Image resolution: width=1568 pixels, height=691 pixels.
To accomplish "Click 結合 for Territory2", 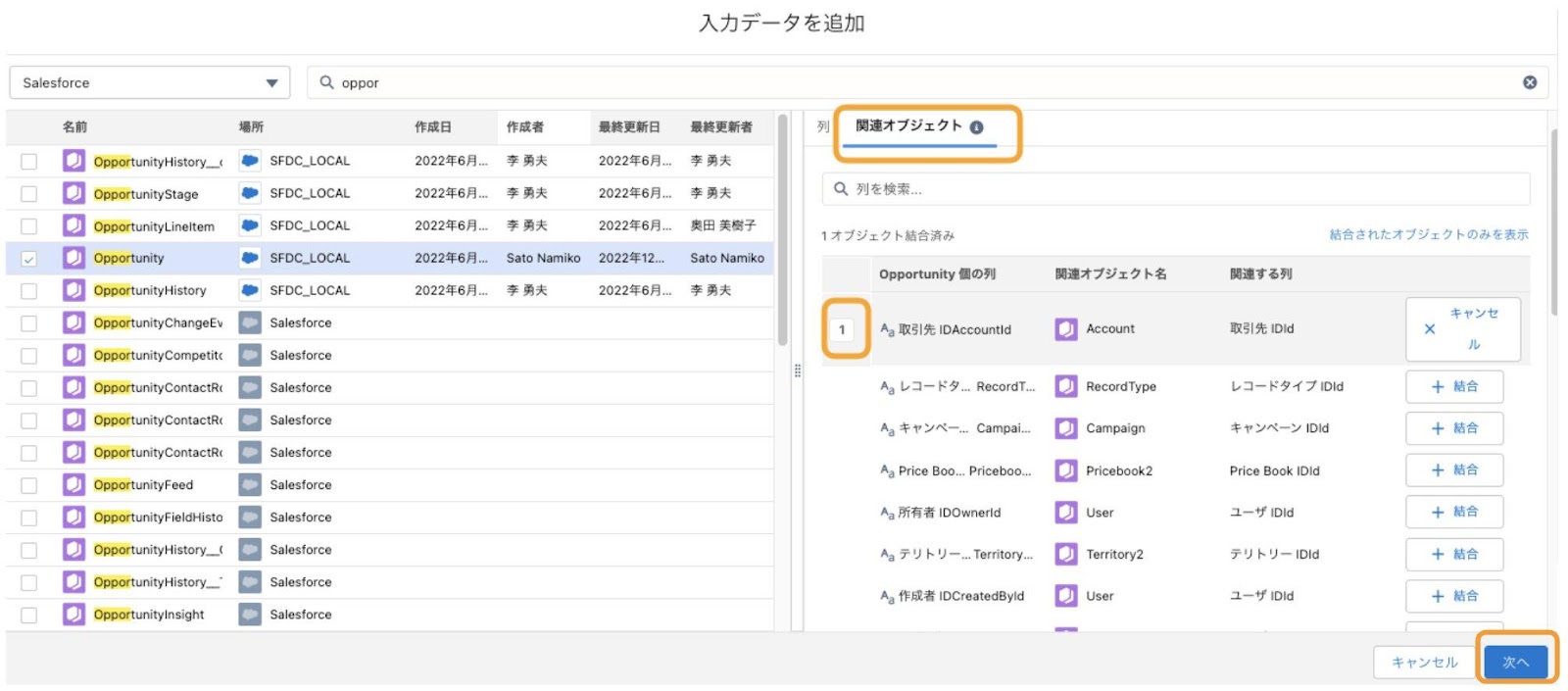I will (1454, 554).
